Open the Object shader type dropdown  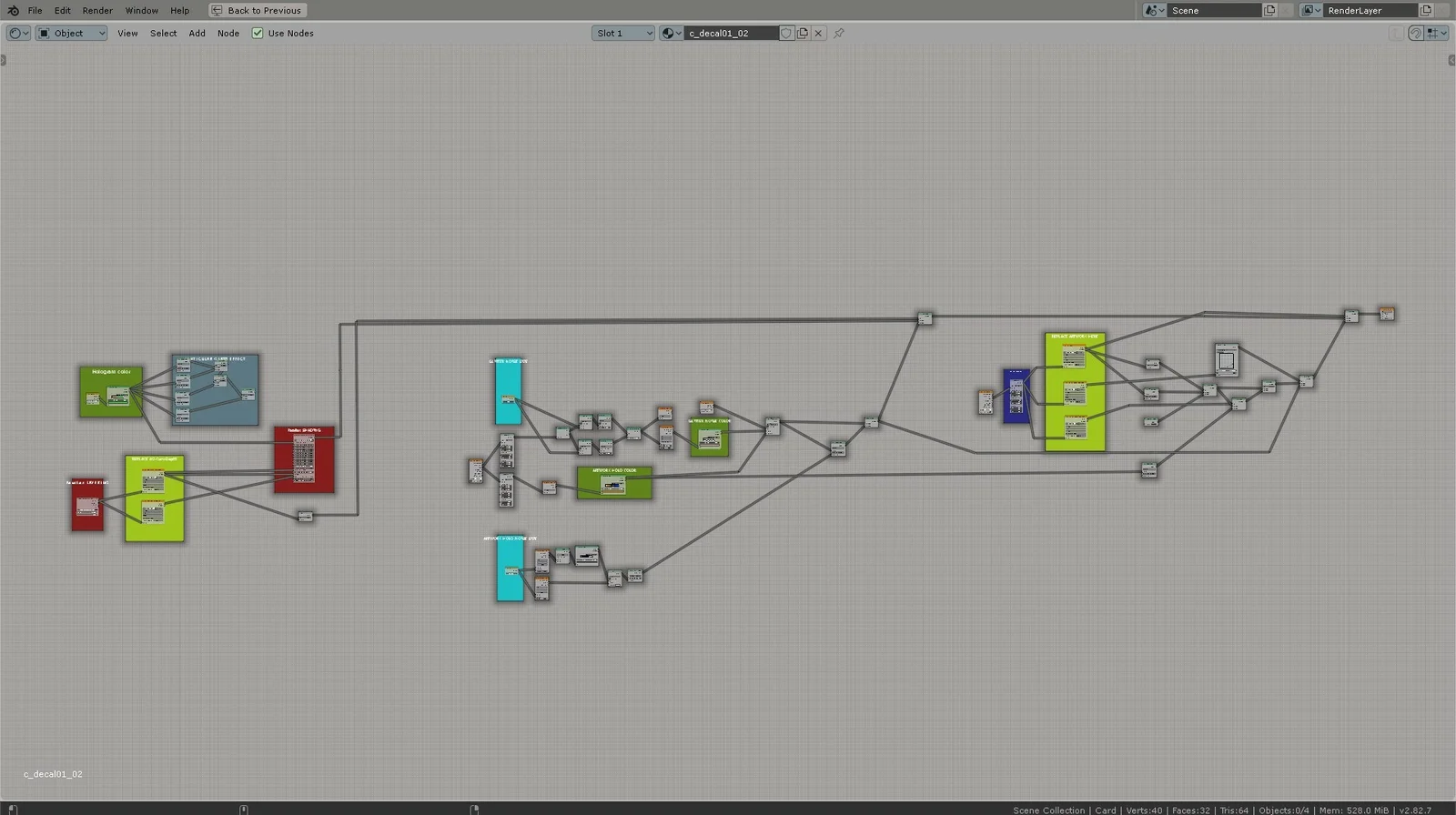(x=71, y=33)
